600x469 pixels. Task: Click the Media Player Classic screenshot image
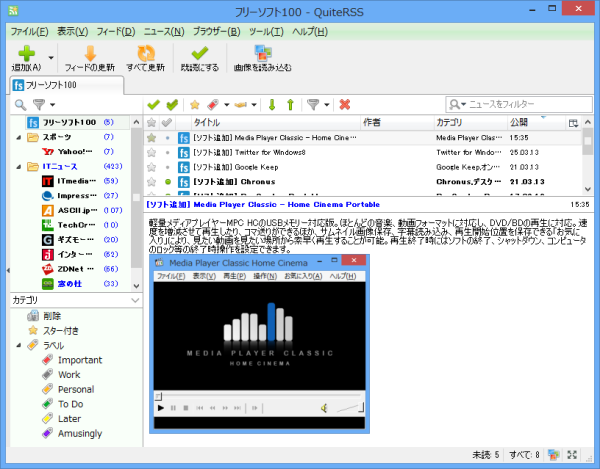pos(259,344)
